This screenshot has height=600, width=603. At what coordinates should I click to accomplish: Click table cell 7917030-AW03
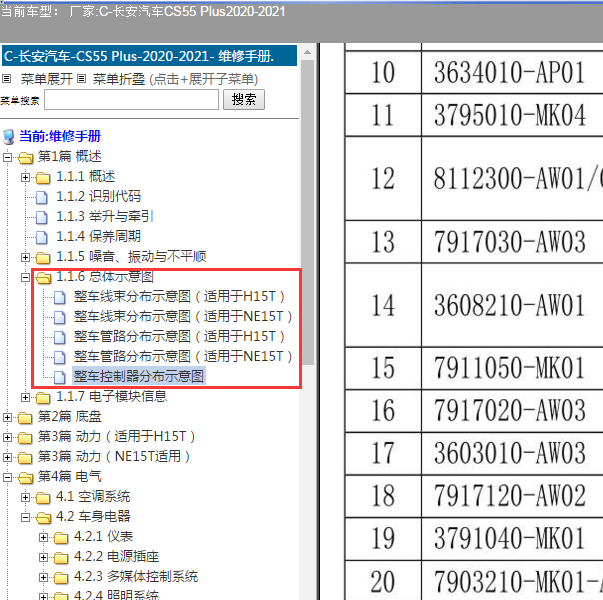pos(512,242)
